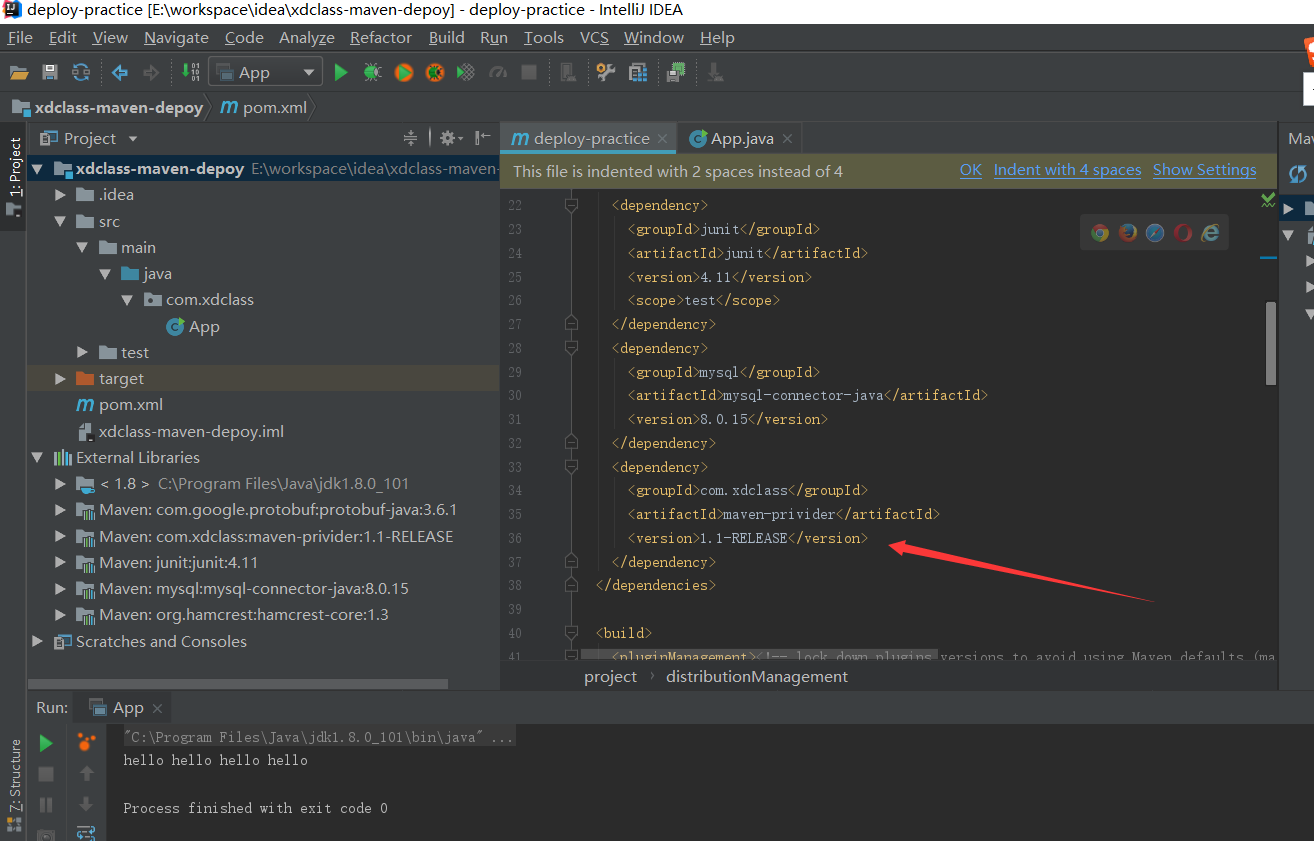The width and height of the screenshot is (1314, 841).
Task: Toggle code fold at line 22 dependency
Action: [571, 205]
